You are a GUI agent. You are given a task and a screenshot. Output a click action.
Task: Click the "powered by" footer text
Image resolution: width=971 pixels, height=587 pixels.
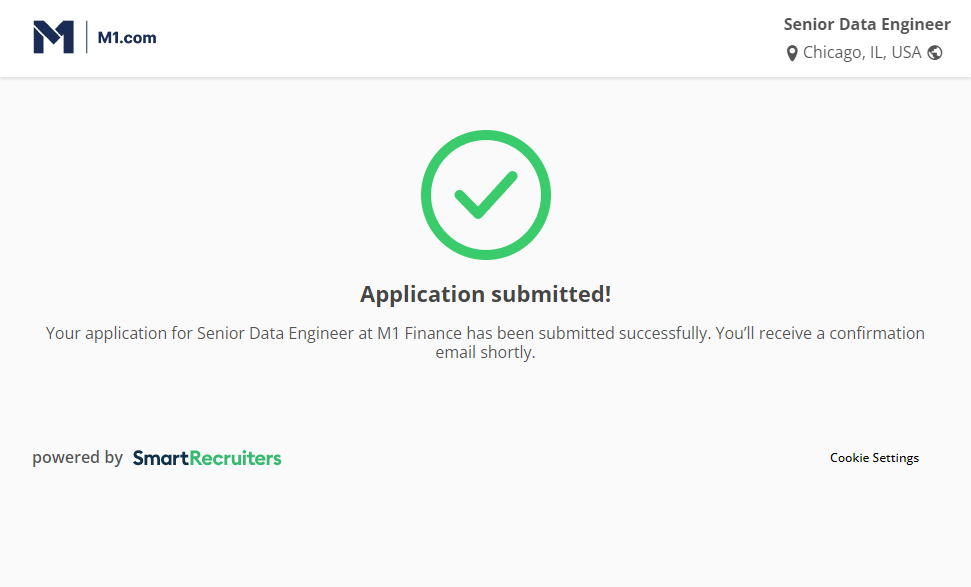[x=77, y=458]
